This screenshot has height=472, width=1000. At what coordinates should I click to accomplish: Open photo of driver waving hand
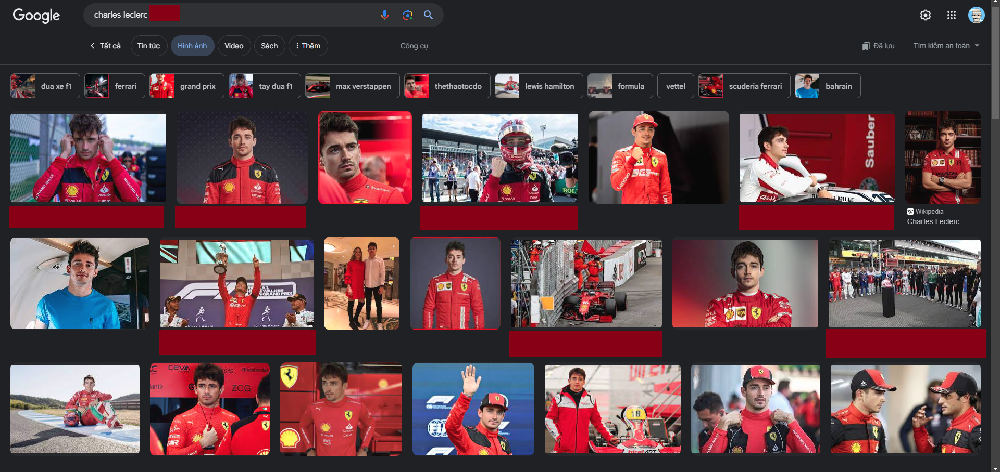(473, 409)
